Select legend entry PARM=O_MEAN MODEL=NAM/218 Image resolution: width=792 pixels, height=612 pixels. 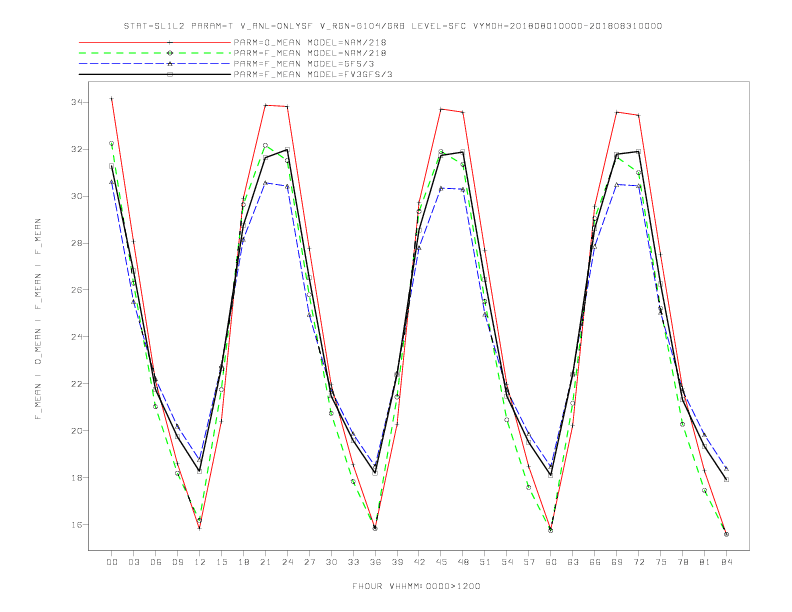click(310, 42)
